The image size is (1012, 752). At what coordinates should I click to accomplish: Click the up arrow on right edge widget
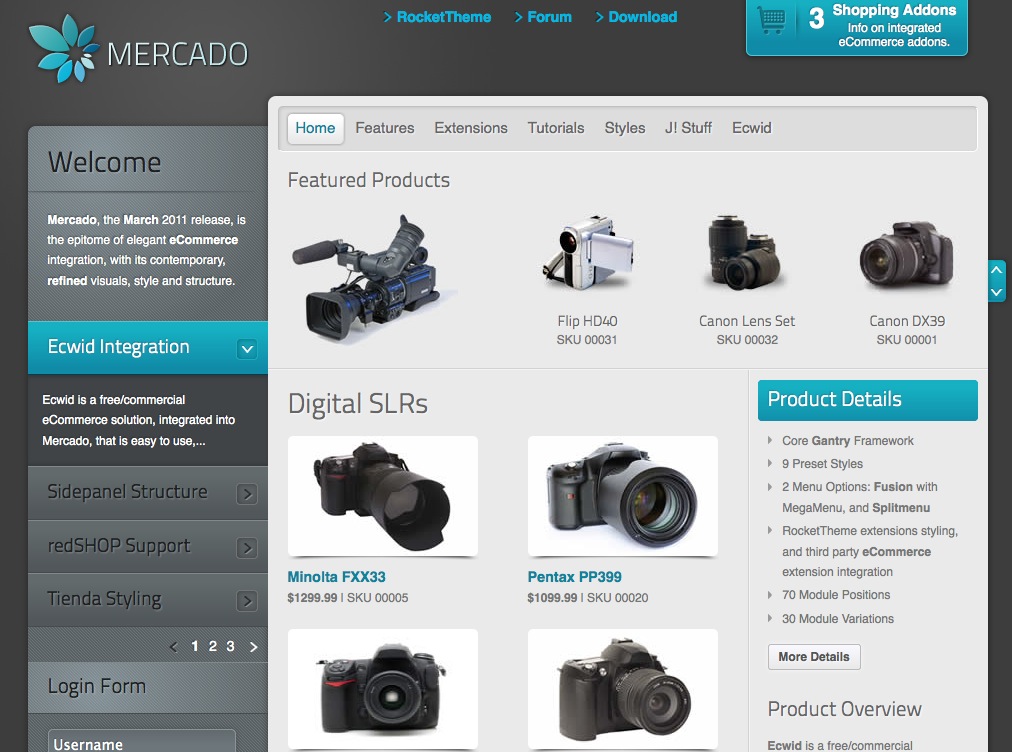(x=996, y=270)
